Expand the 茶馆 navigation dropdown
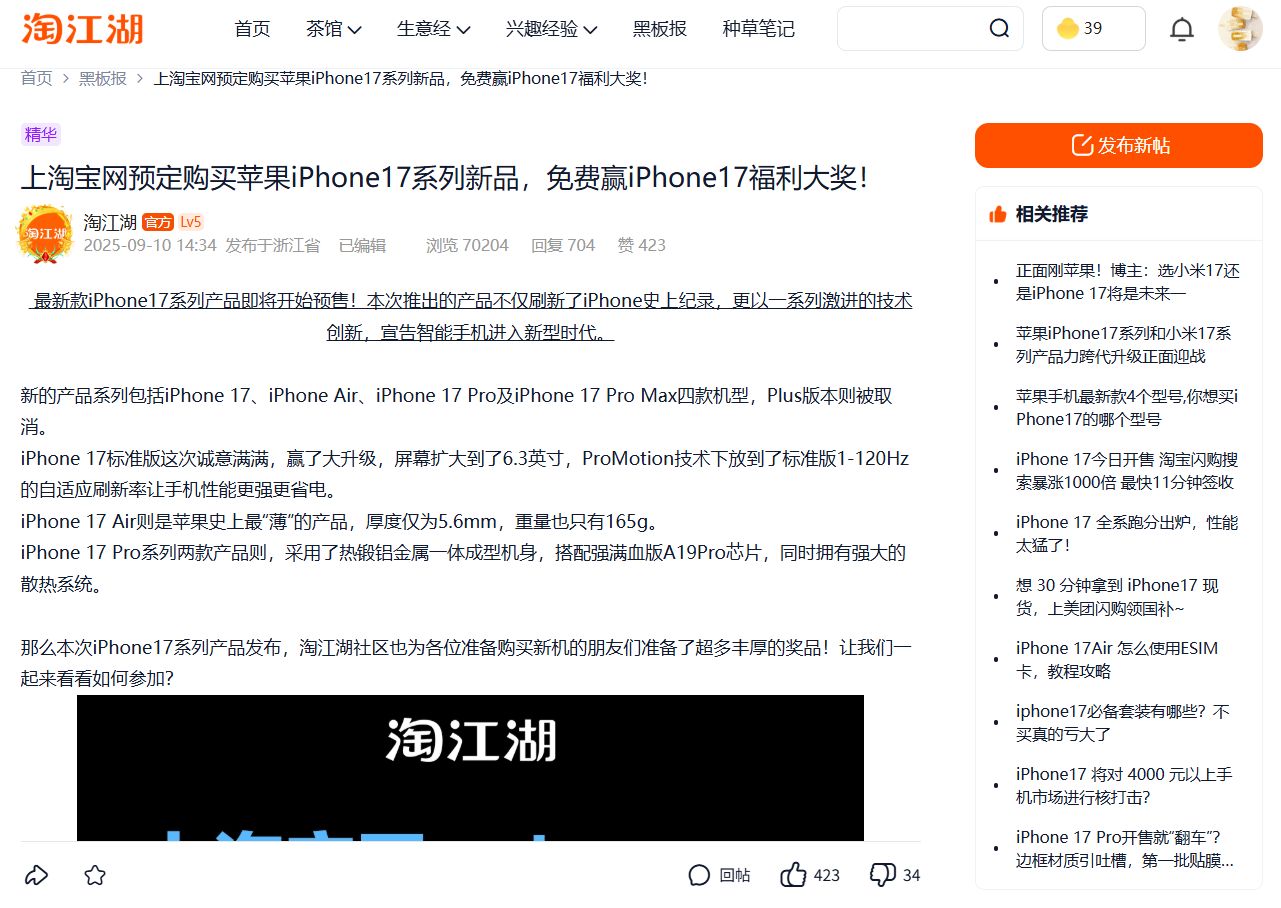The image size is (1281, 908). click(333, 29)
